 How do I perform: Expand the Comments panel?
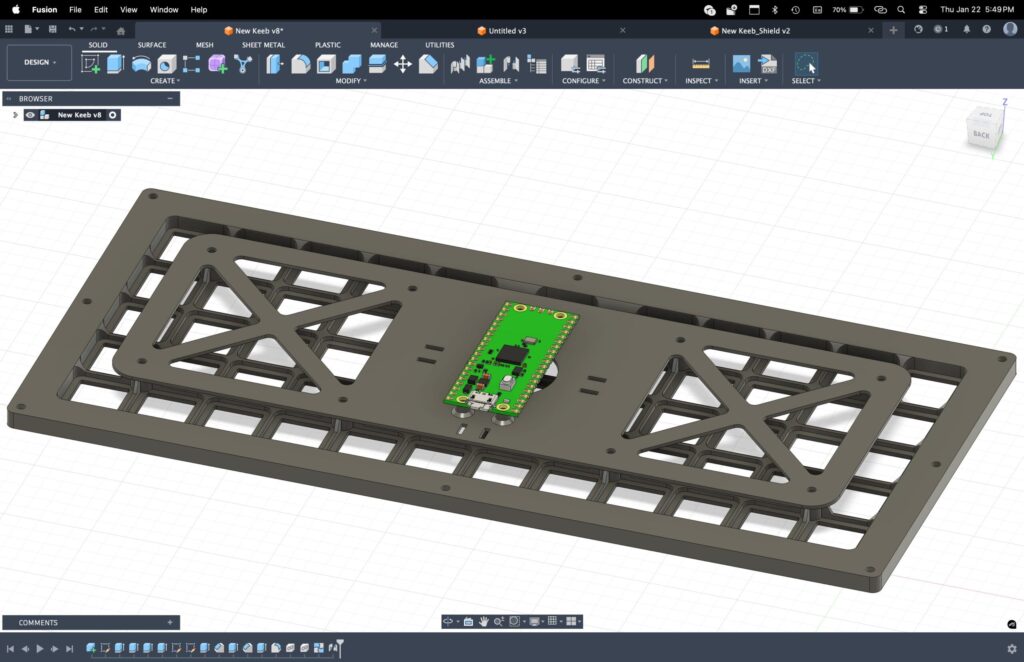click(170, 622)
